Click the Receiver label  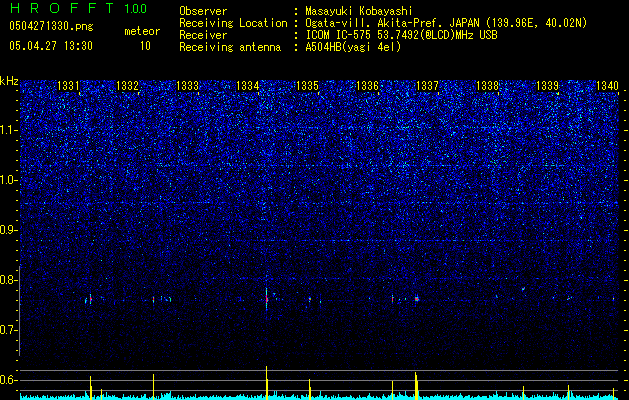[203, 35]
